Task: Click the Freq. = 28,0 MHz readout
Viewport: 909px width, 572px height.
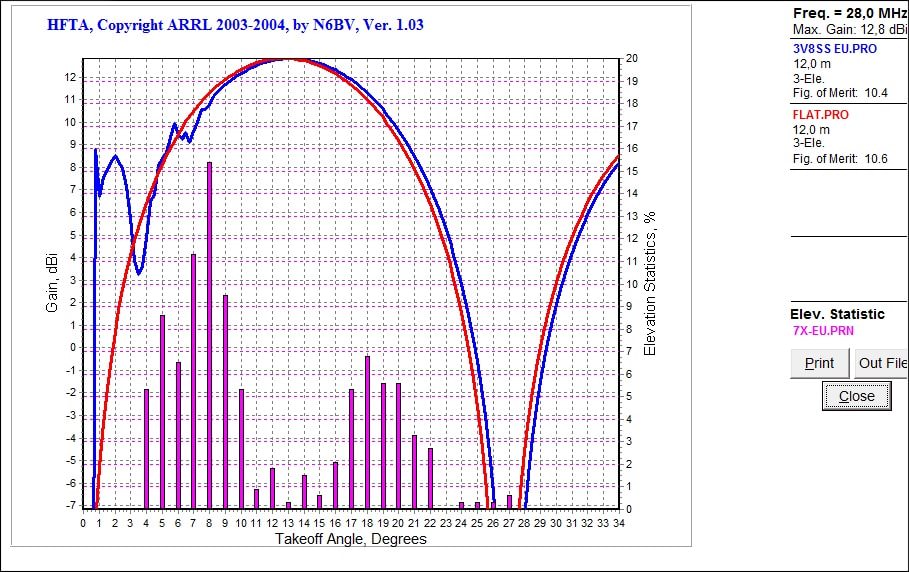Action: tap(849, 13)
